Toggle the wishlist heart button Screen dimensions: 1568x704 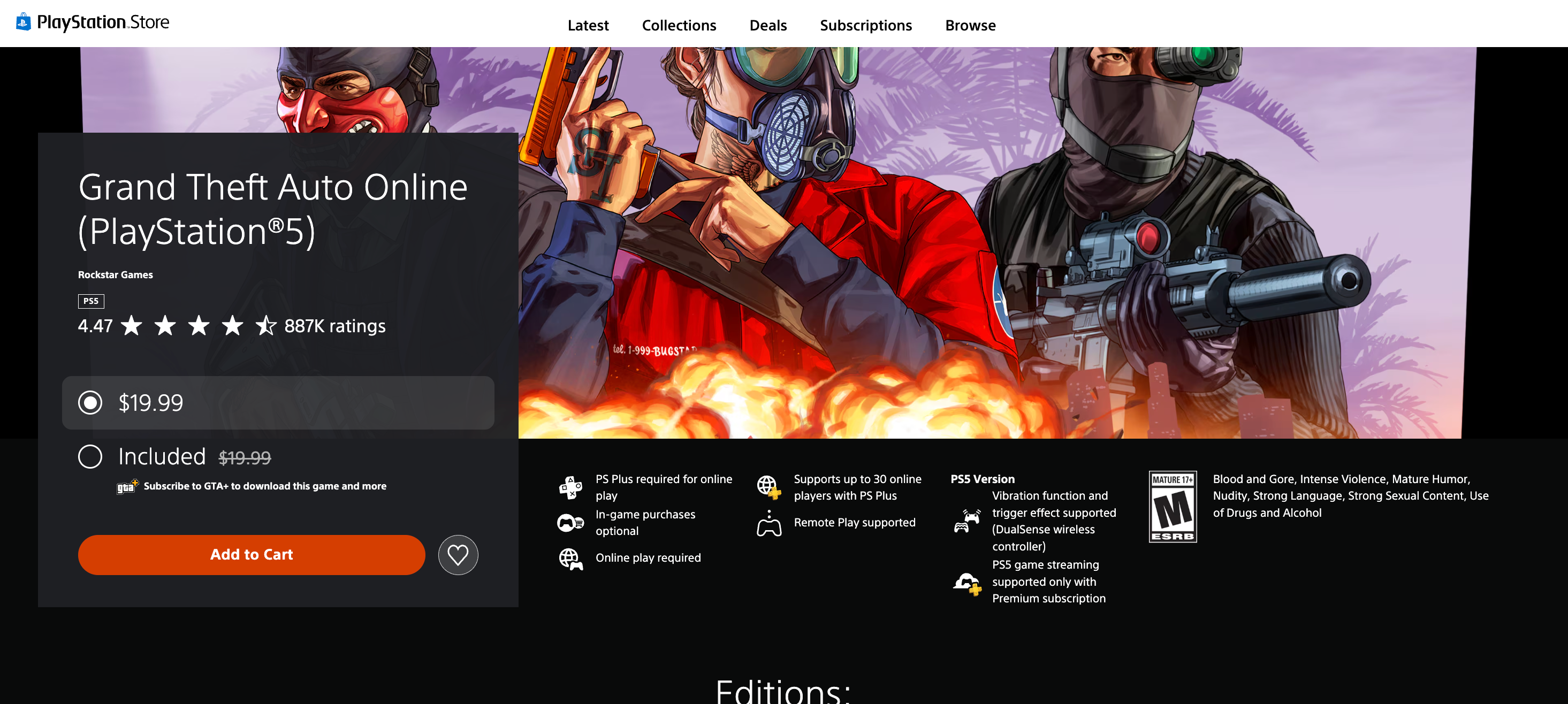pos(459,554)
